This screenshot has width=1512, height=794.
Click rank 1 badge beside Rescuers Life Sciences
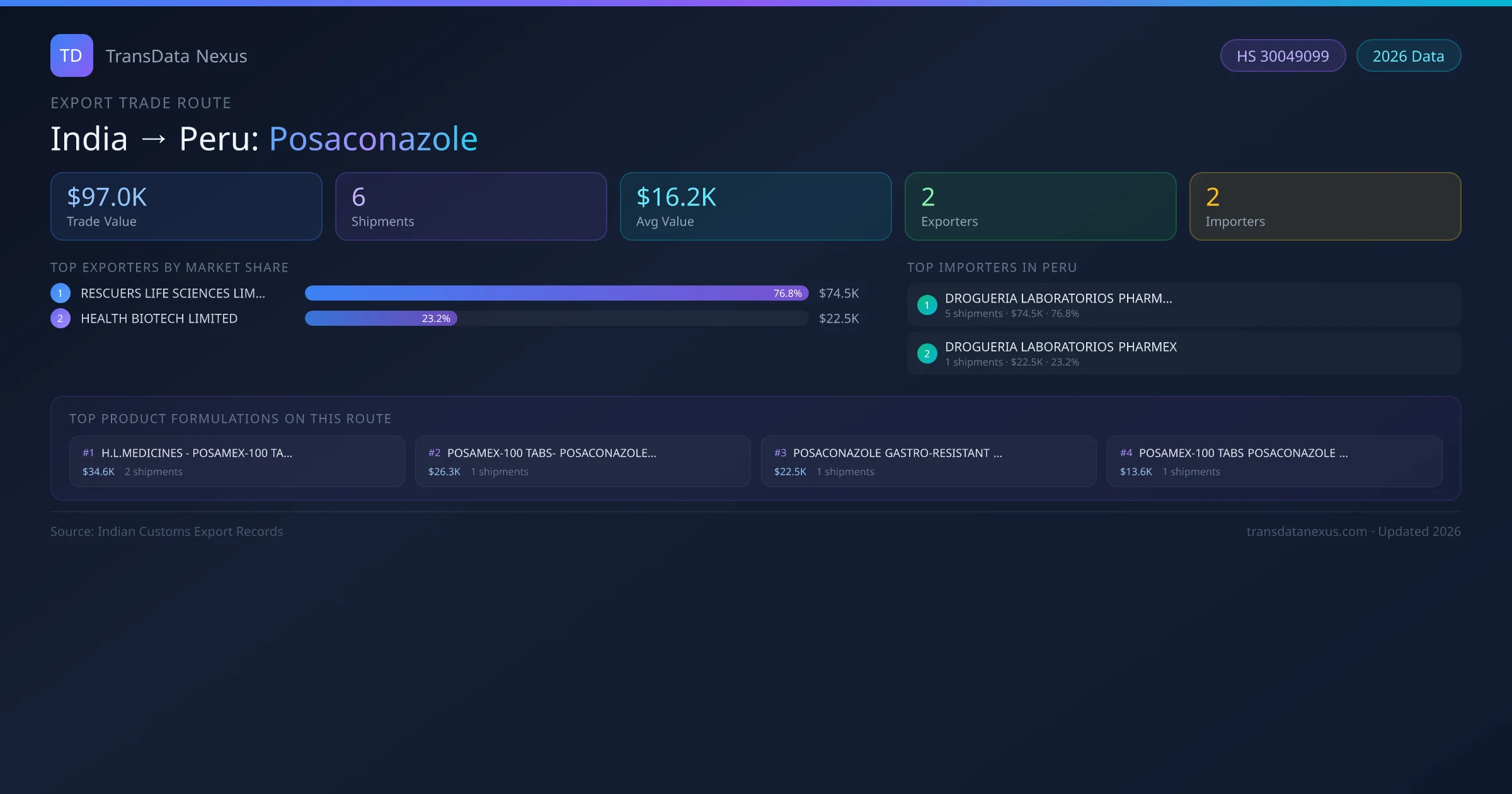[60, 293]
